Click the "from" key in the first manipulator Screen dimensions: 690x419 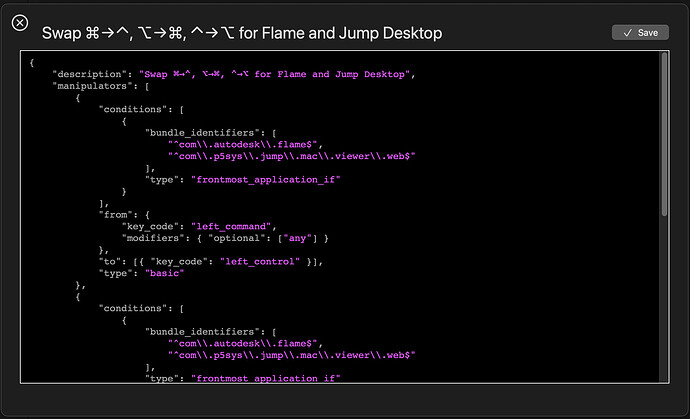(x=115, y=215)
